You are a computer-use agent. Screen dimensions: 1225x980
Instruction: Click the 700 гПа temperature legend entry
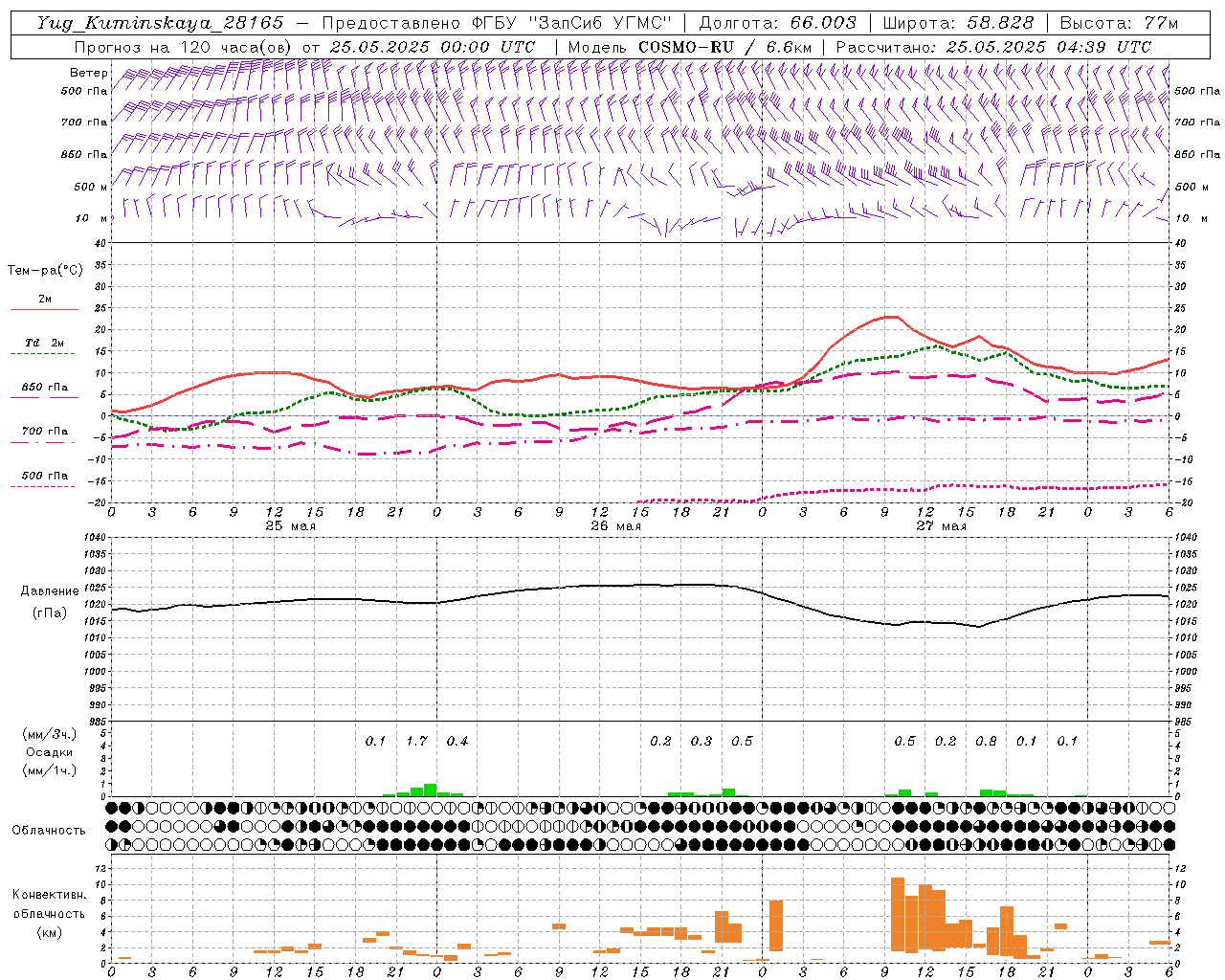tap(45, 431)
